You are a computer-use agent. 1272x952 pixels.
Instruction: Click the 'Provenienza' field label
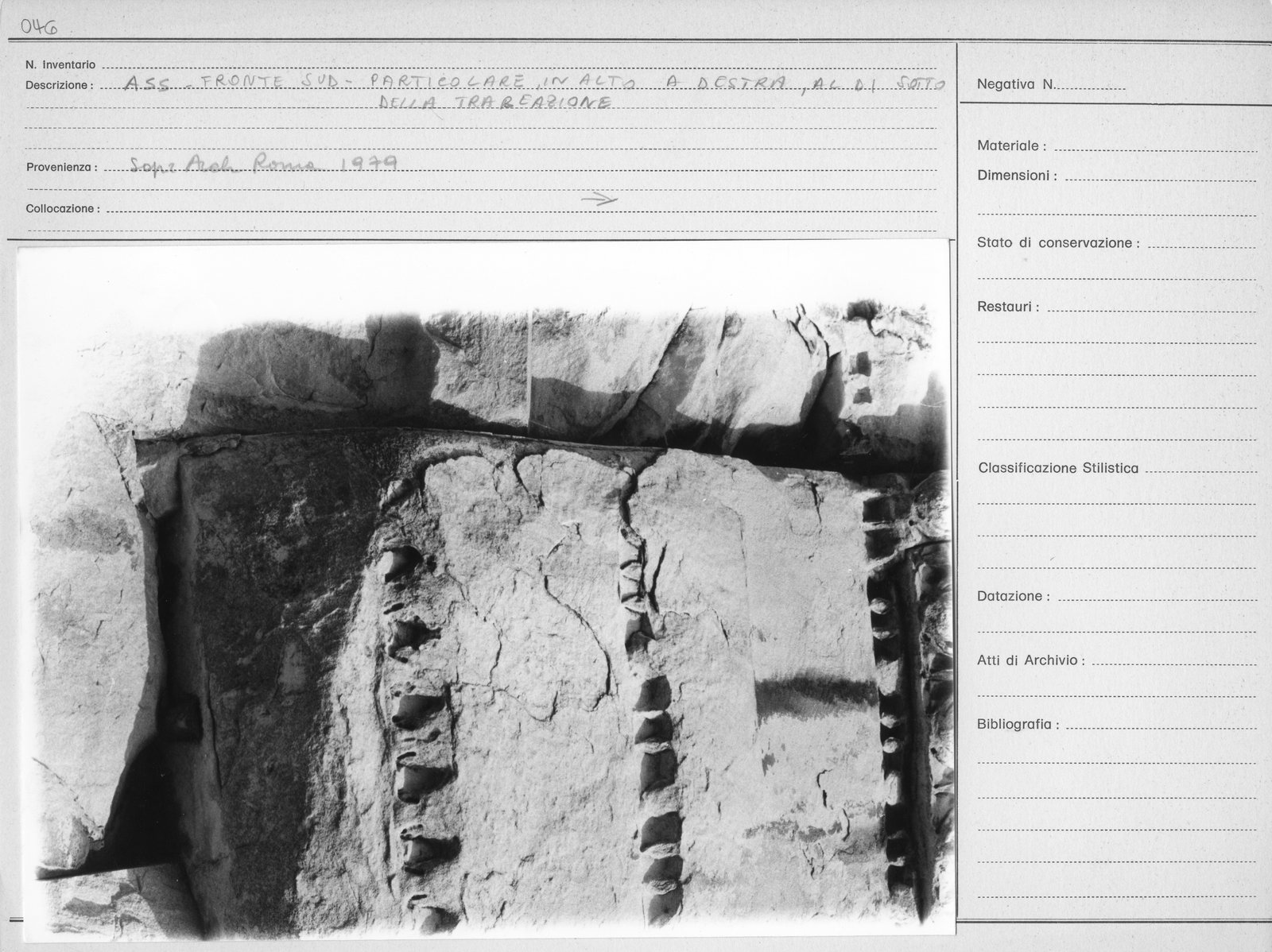(x=62, y=168)
